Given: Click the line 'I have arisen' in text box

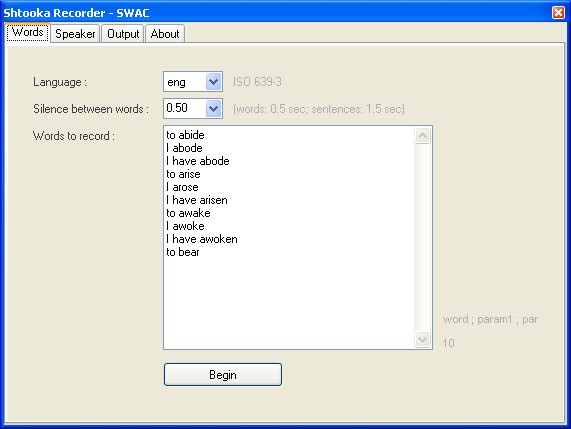Looking at the screenshot, I should click(x=197, y=200).
